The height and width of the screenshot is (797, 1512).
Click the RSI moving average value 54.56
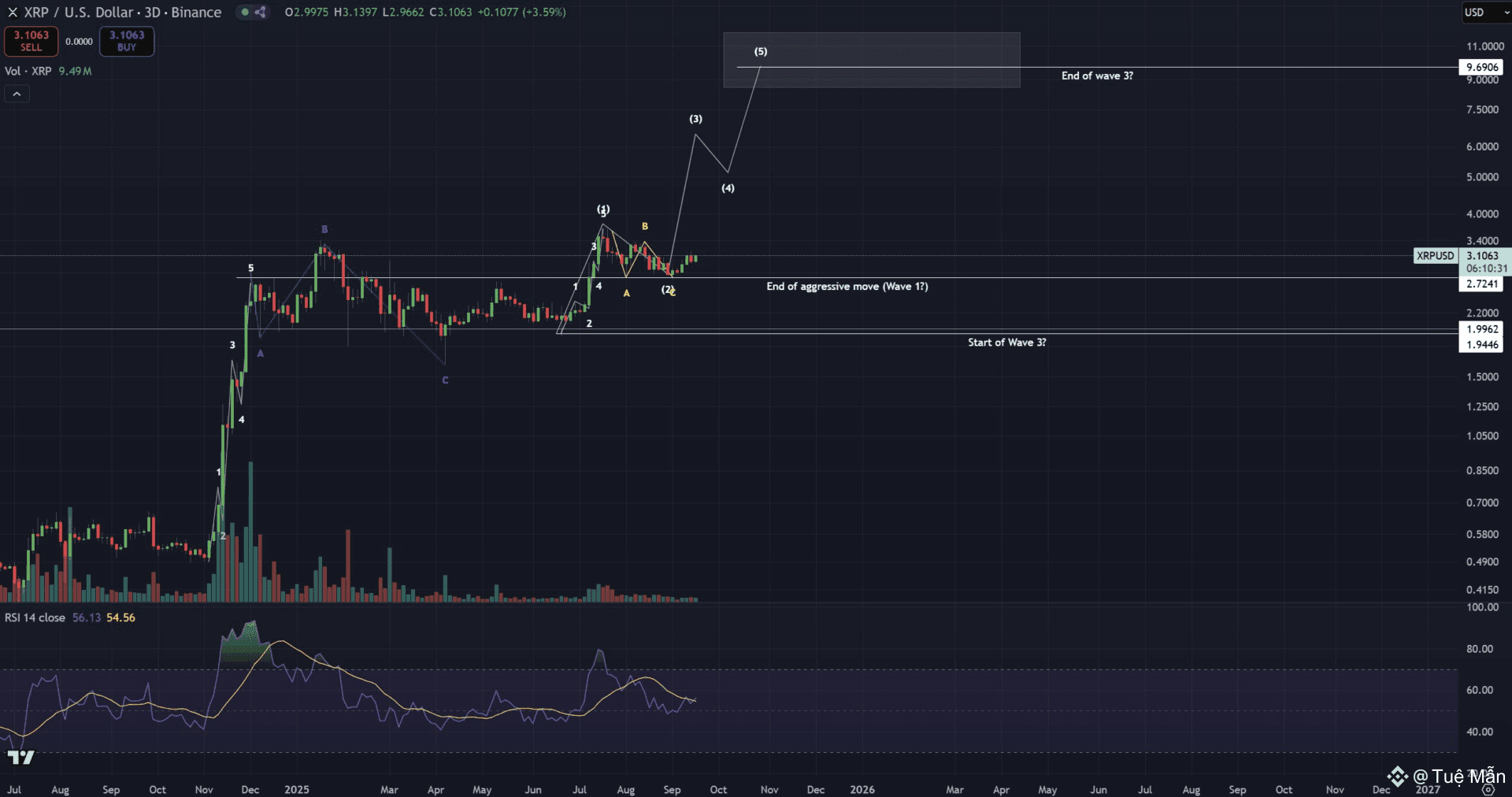click(120, 617)
